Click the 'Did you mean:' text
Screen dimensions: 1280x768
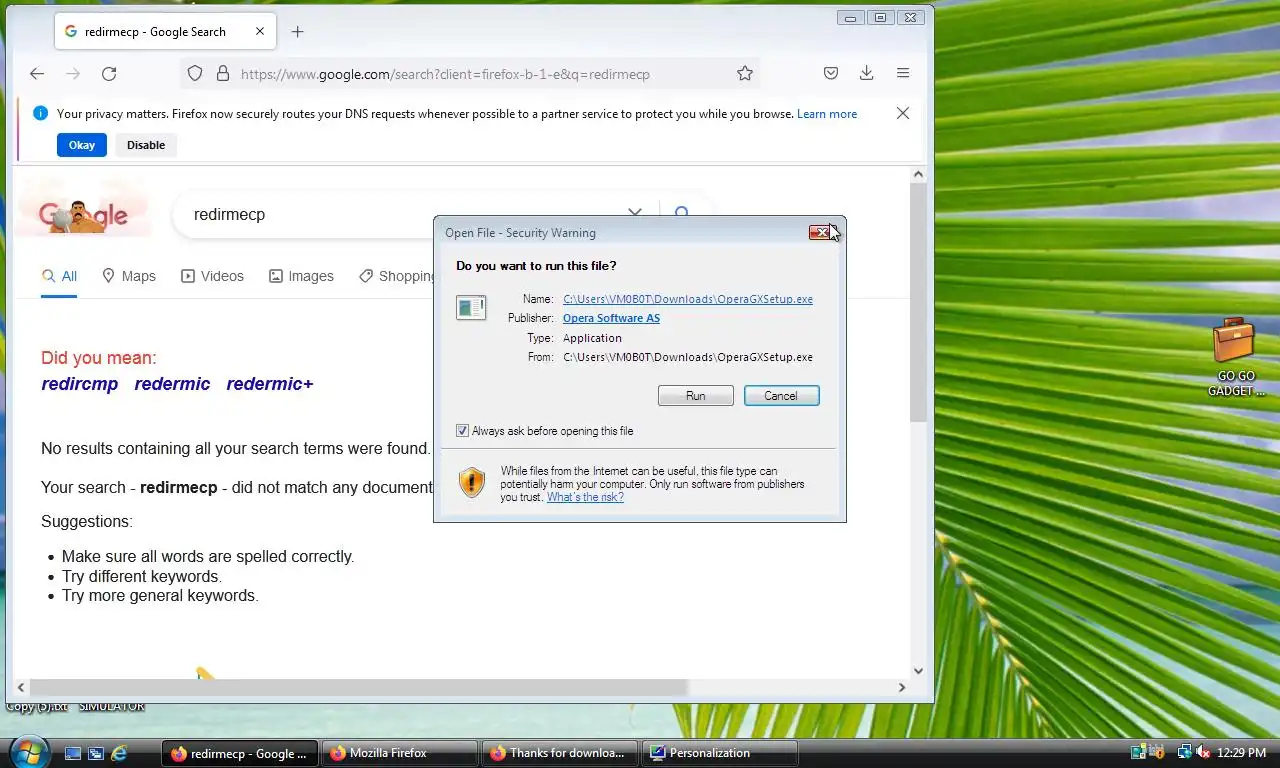point(99,358)
